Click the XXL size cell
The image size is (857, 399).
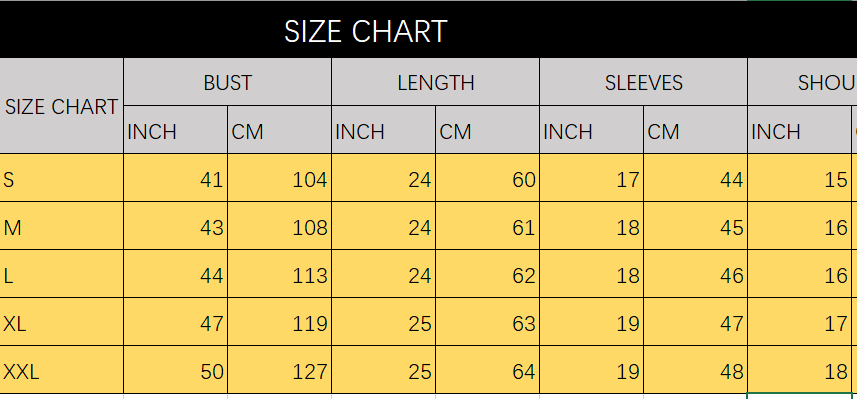[61, 370]
